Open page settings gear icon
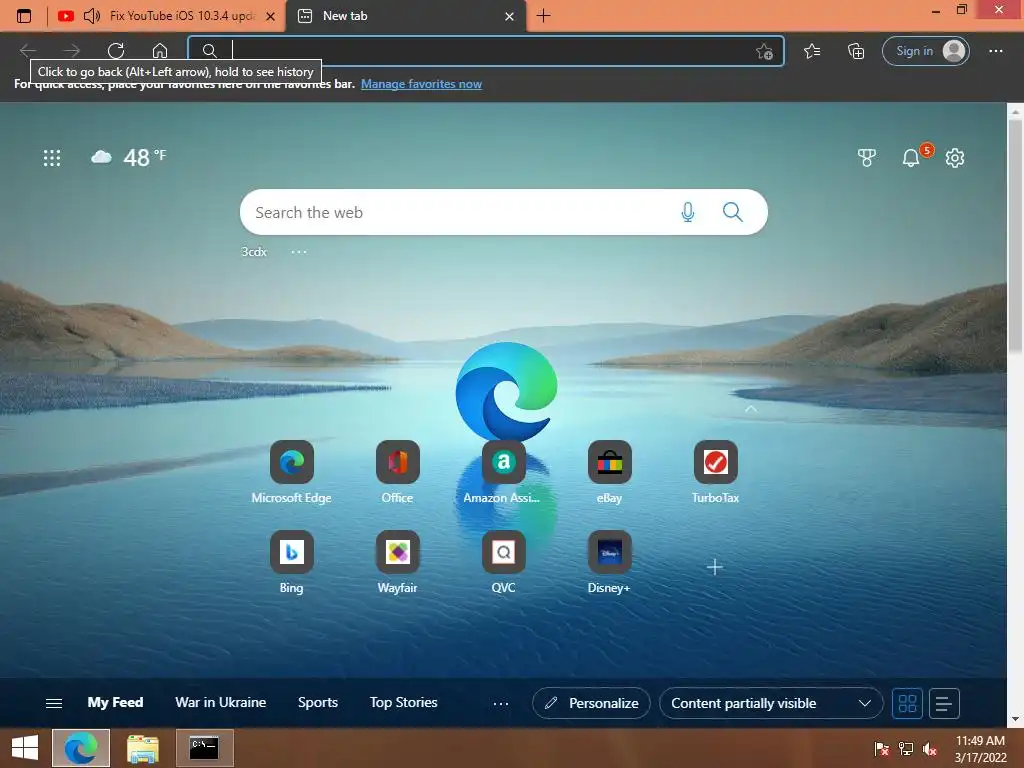The height and width of the screenshot is (768, 1024). 955,157
